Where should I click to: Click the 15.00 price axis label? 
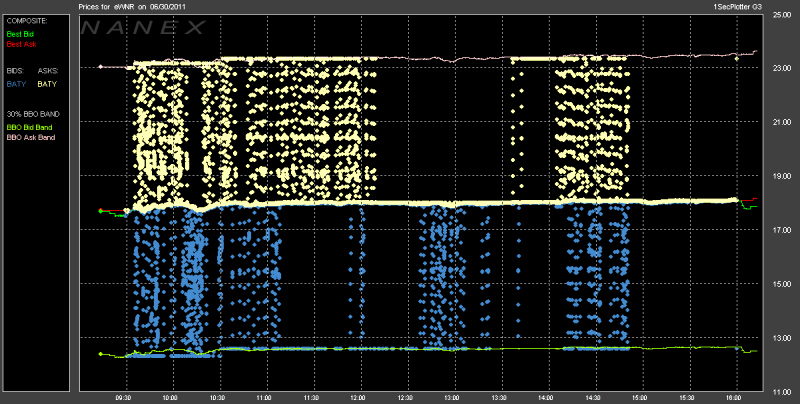tap(782, 284)
